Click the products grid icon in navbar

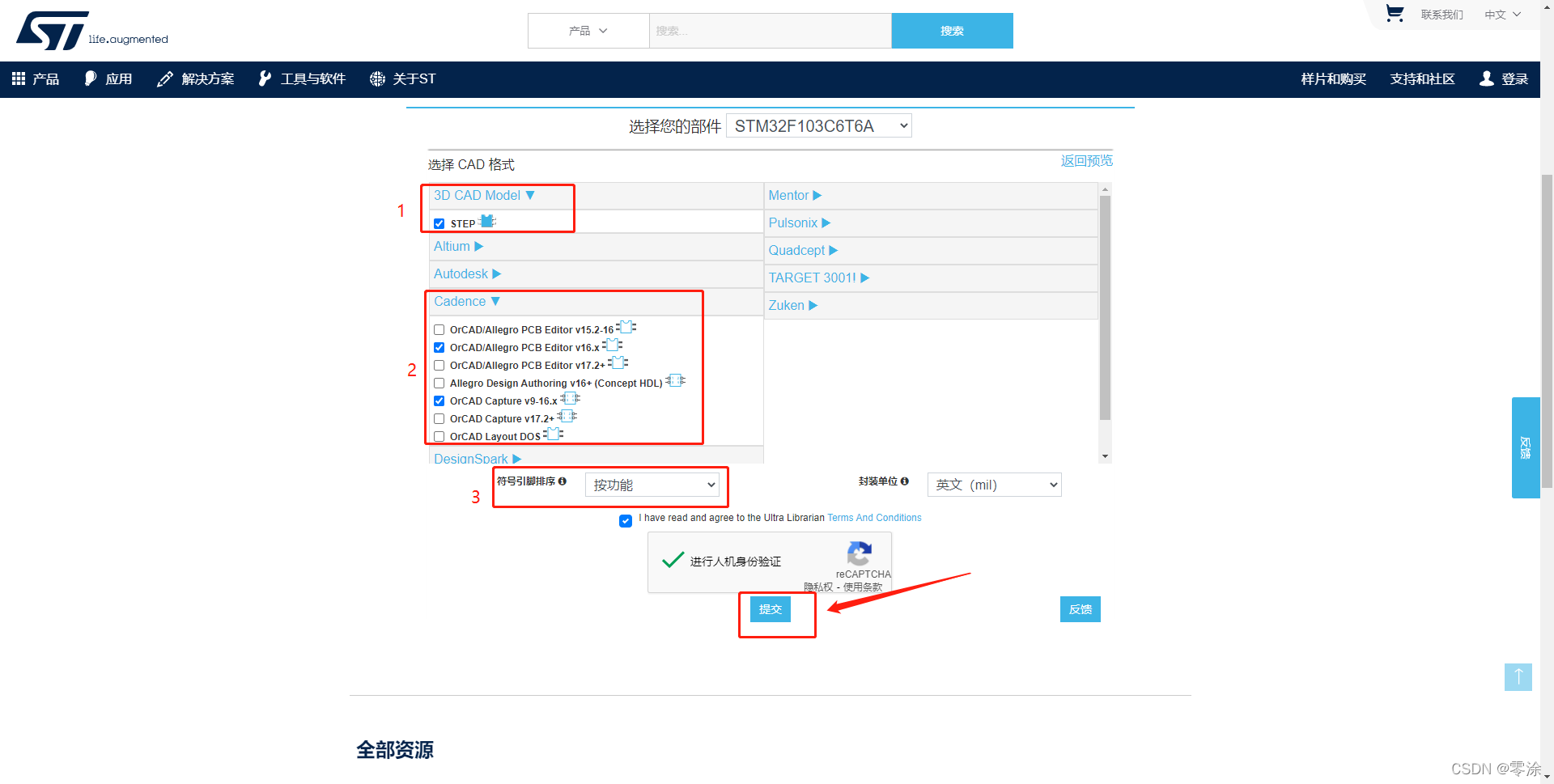[19, 78]
